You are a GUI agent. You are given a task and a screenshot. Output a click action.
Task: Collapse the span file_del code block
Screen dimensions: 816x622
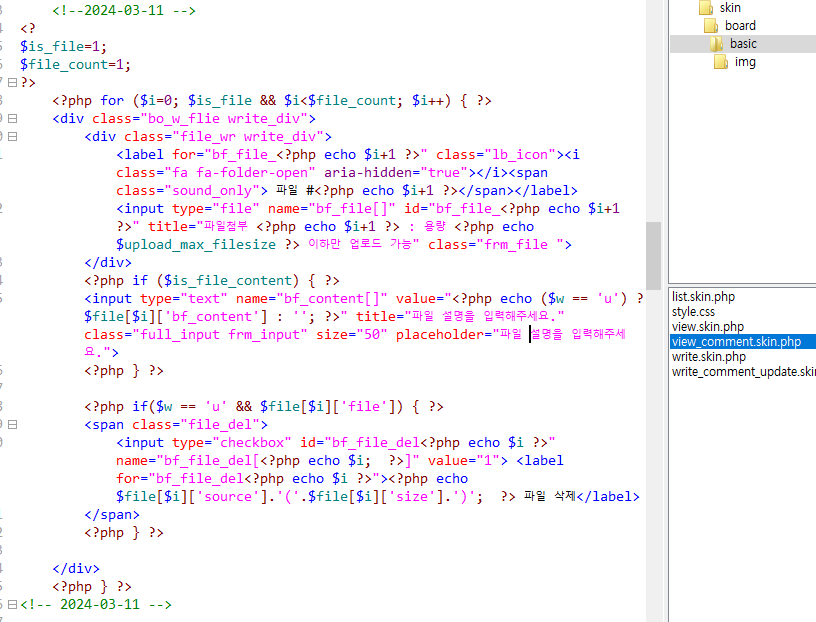(12, 425)
